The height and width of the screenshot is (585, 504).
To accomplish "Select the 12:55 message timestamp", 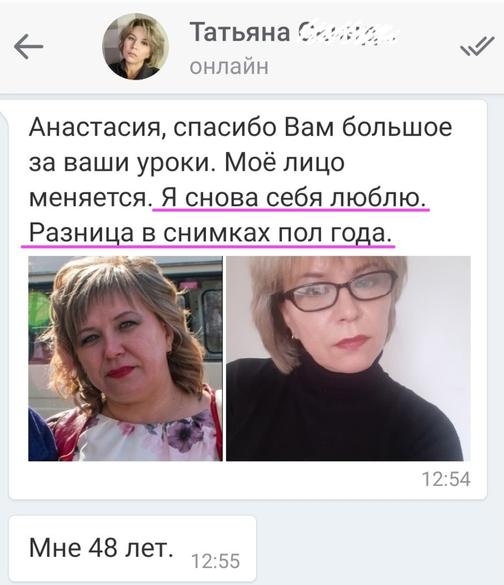I will (216, 561).
